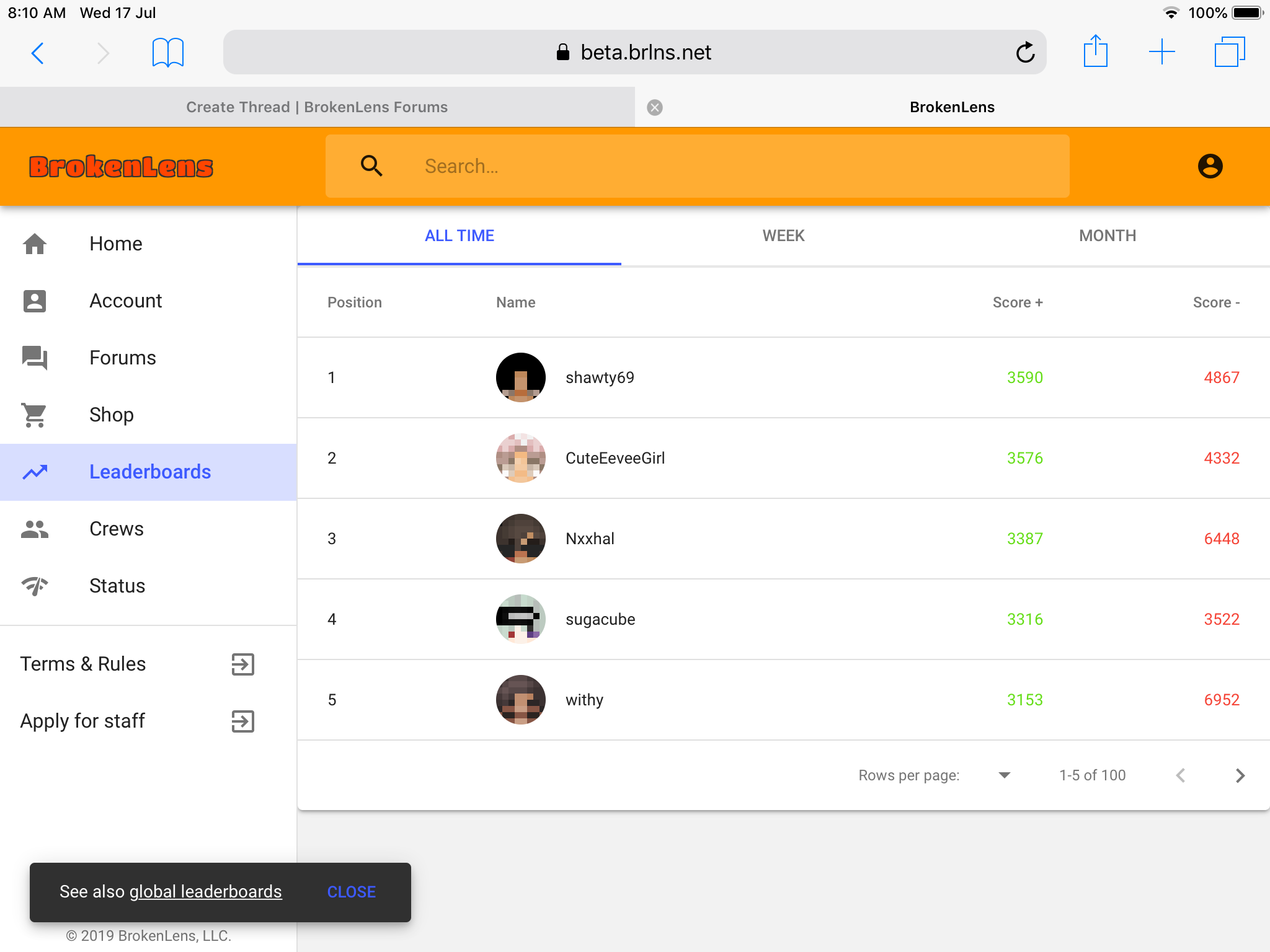Focus the Search input field
Image resolution: width=1270 pixels, height=952 pixels.
click(x=698, y=166)
